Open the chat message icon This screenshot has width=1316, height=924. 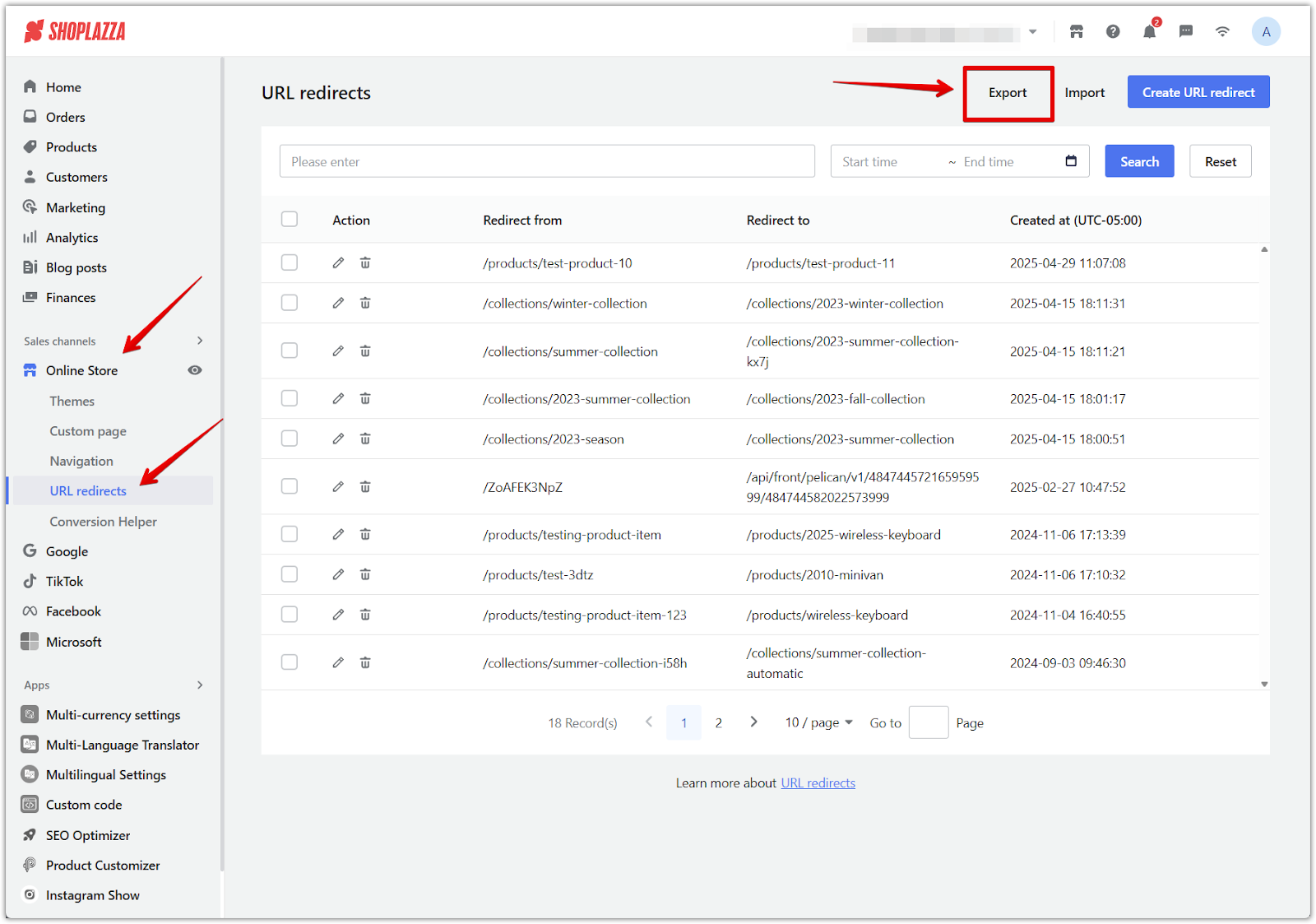click(x=1186, y=32)
